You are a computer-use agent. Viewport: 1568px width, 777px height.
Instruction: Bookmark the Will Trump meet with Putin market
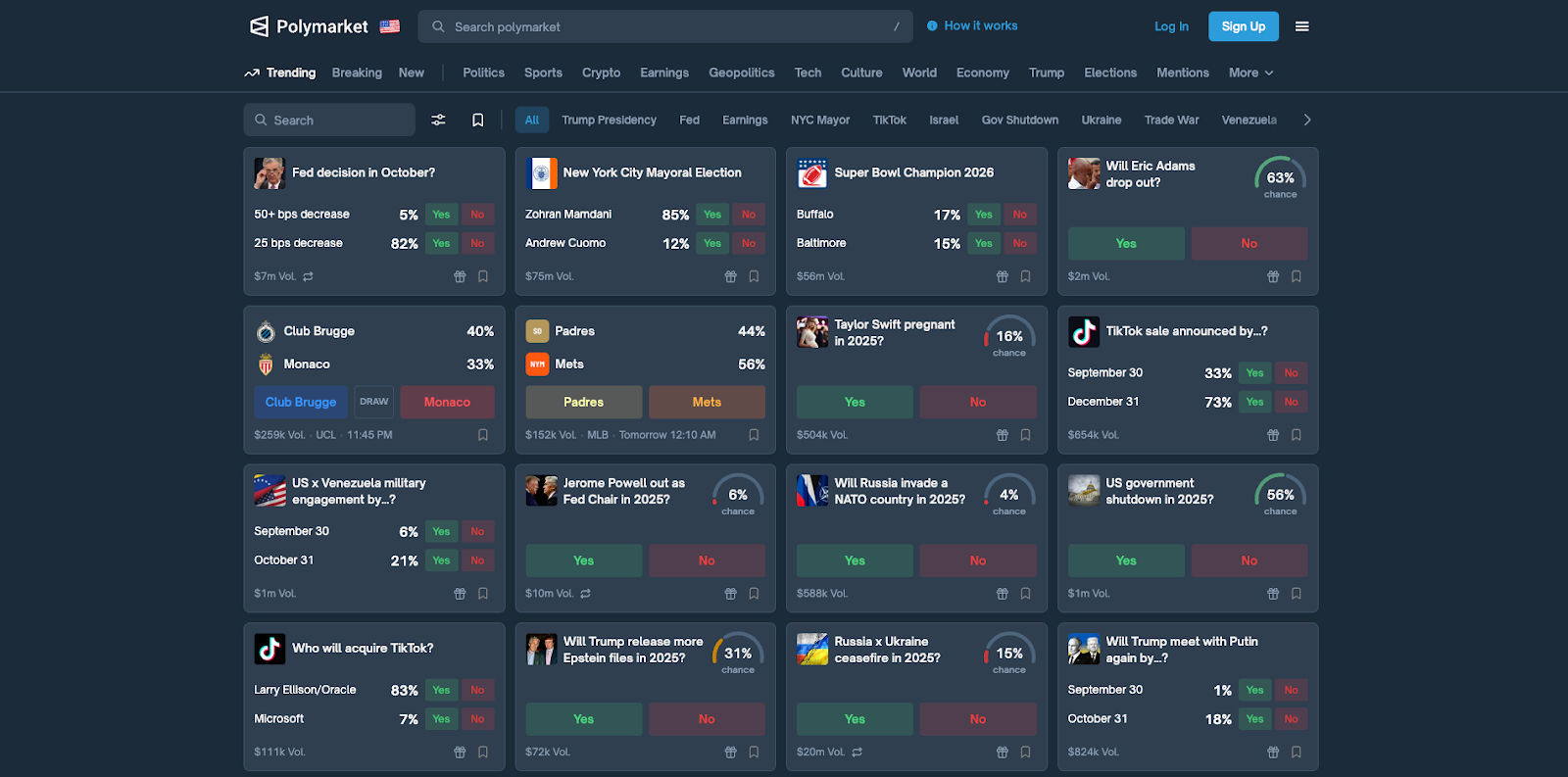pyautogui.click(x=1297, y=753)
